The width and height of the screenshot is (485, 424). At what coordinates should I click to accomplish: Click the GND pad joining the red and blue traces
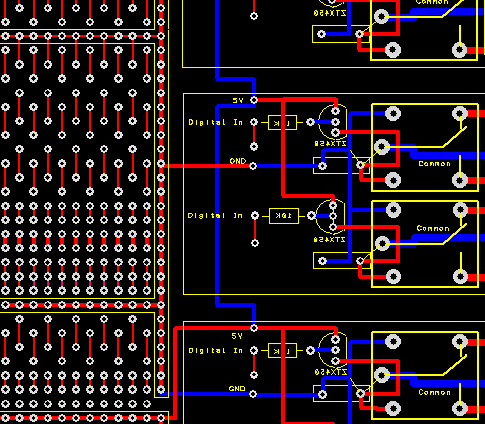click(253, 166)
